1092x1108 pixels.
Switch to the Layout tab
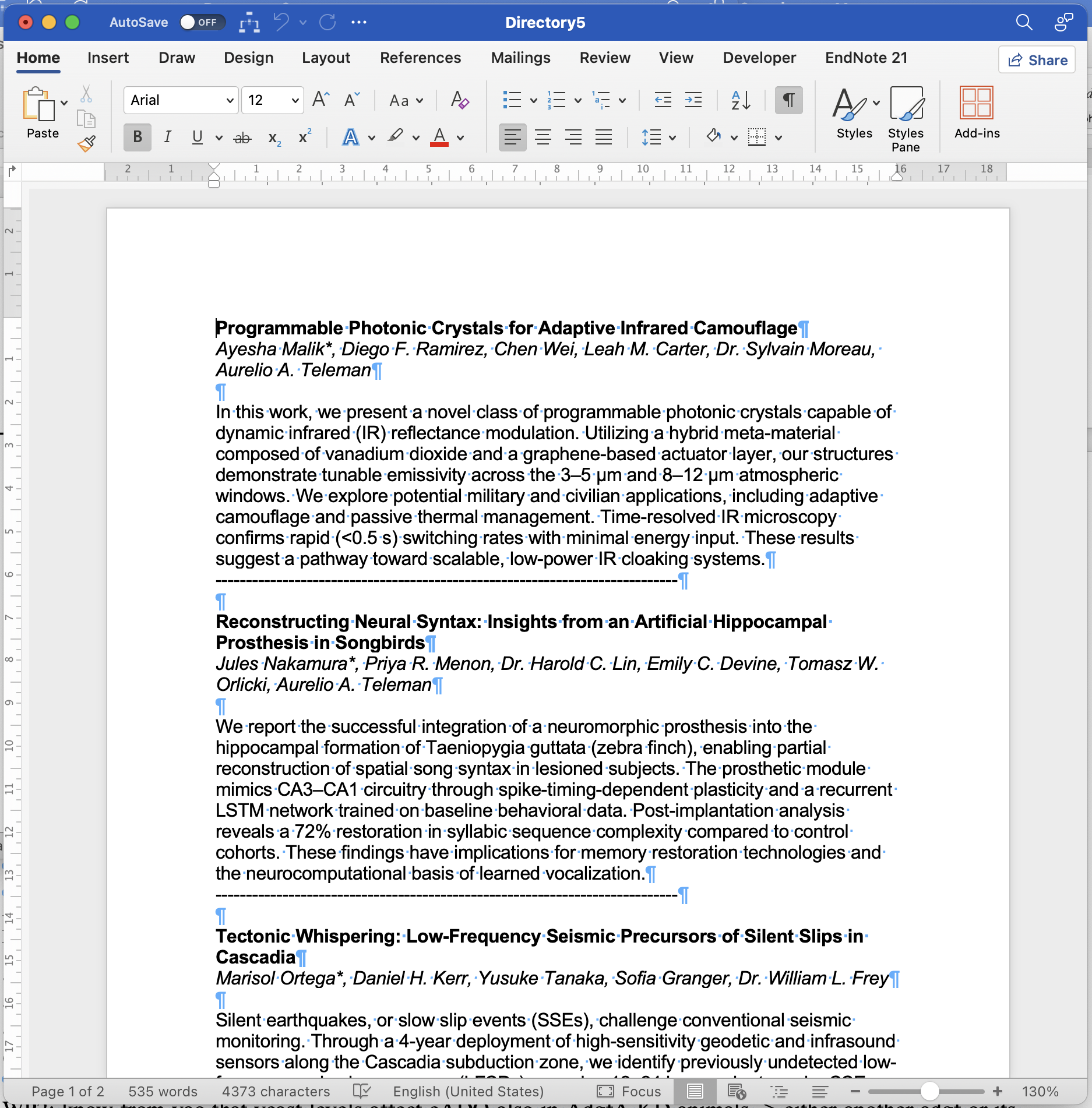tap(326, 58)
